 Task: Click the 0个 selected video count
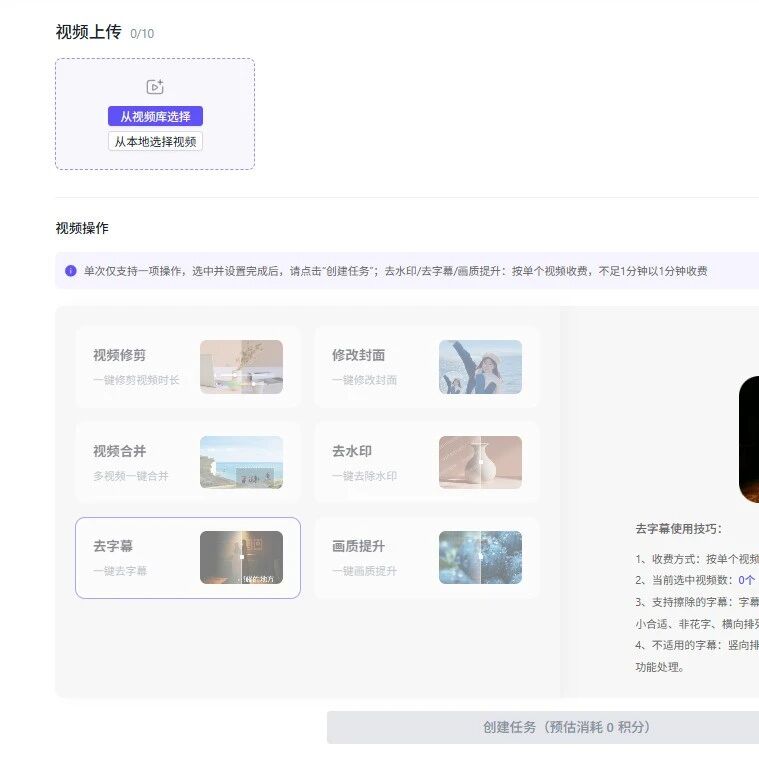tap(746, 580)
